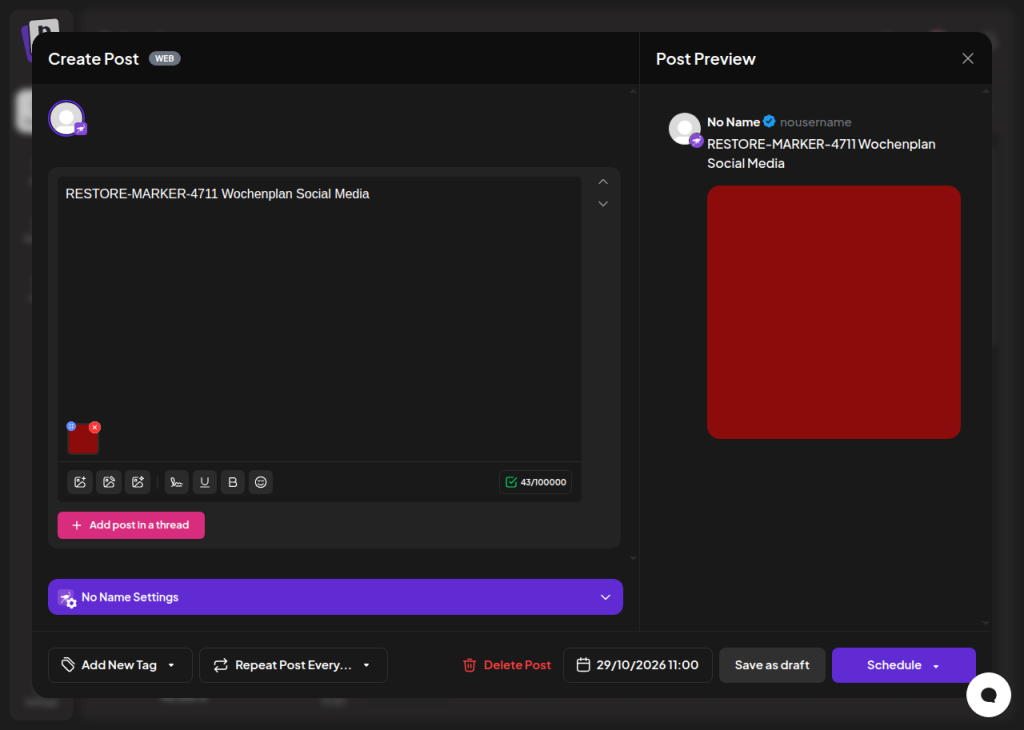The image size is (1024, 730).
Task: Expand the No Name Settings panel
Action: pyautogui.click(x=335, y=597)
